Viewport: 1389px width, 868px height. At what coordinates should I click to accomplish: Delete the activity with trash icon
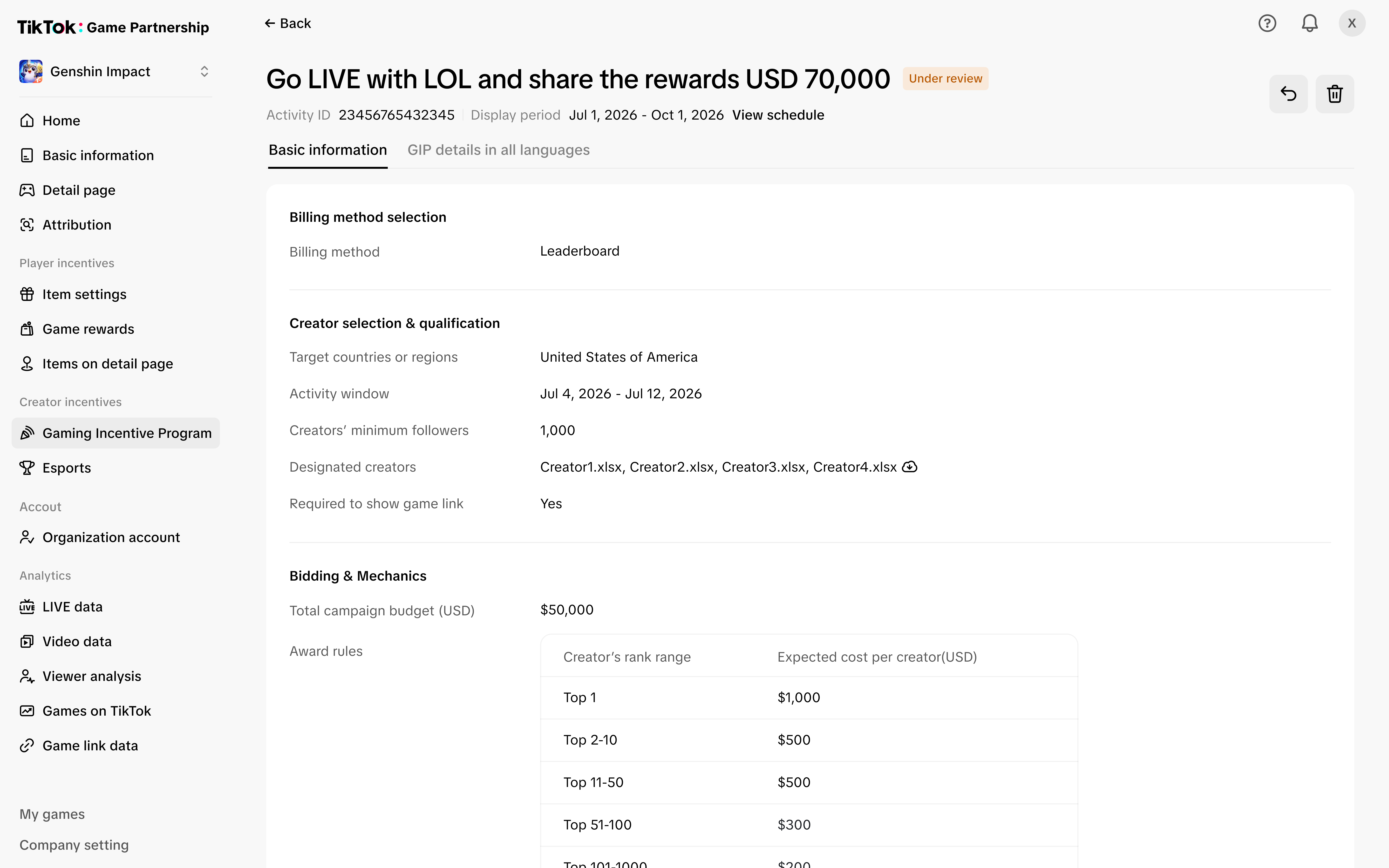pyautogui.click(x=1335, y=94)
